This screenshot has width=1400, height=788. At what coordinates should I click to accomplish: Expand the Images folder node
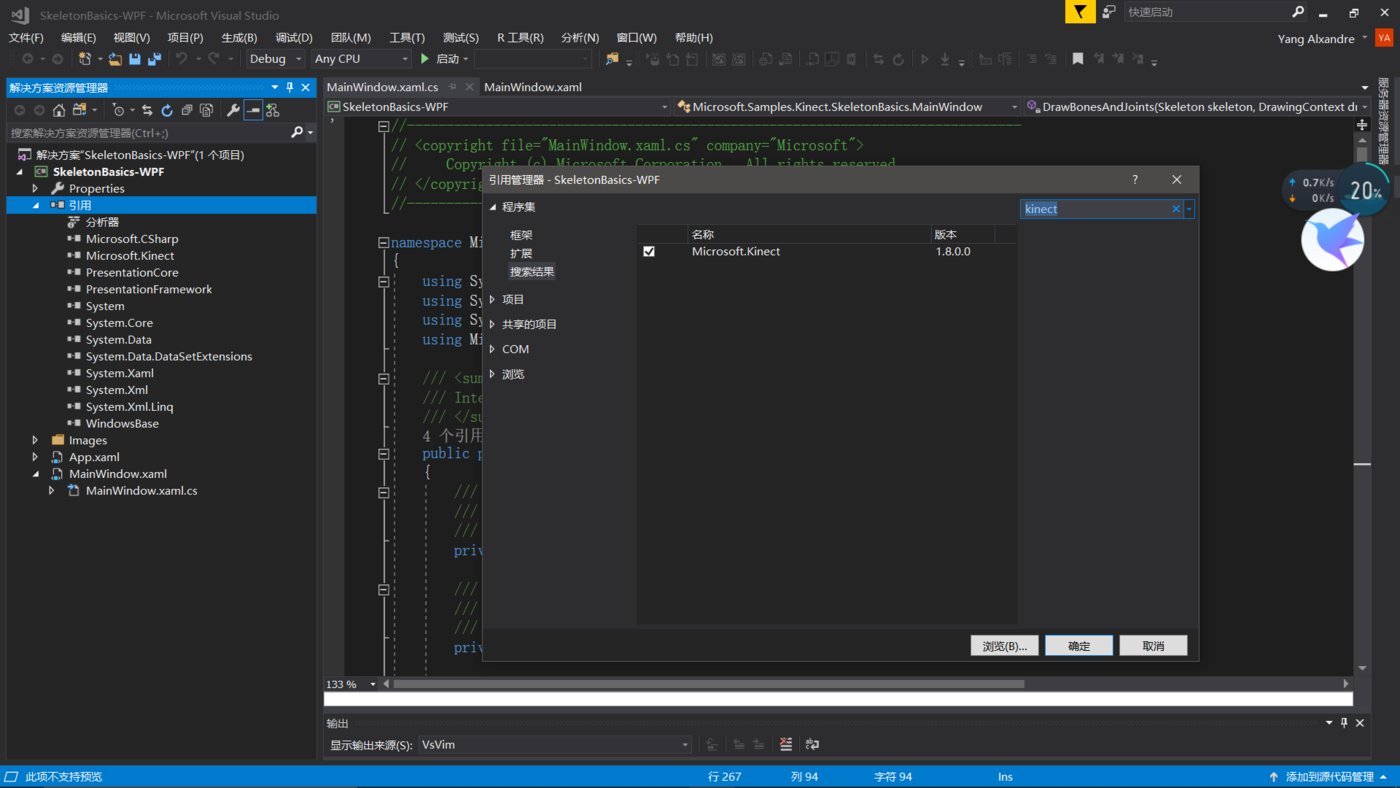point(36,440)
